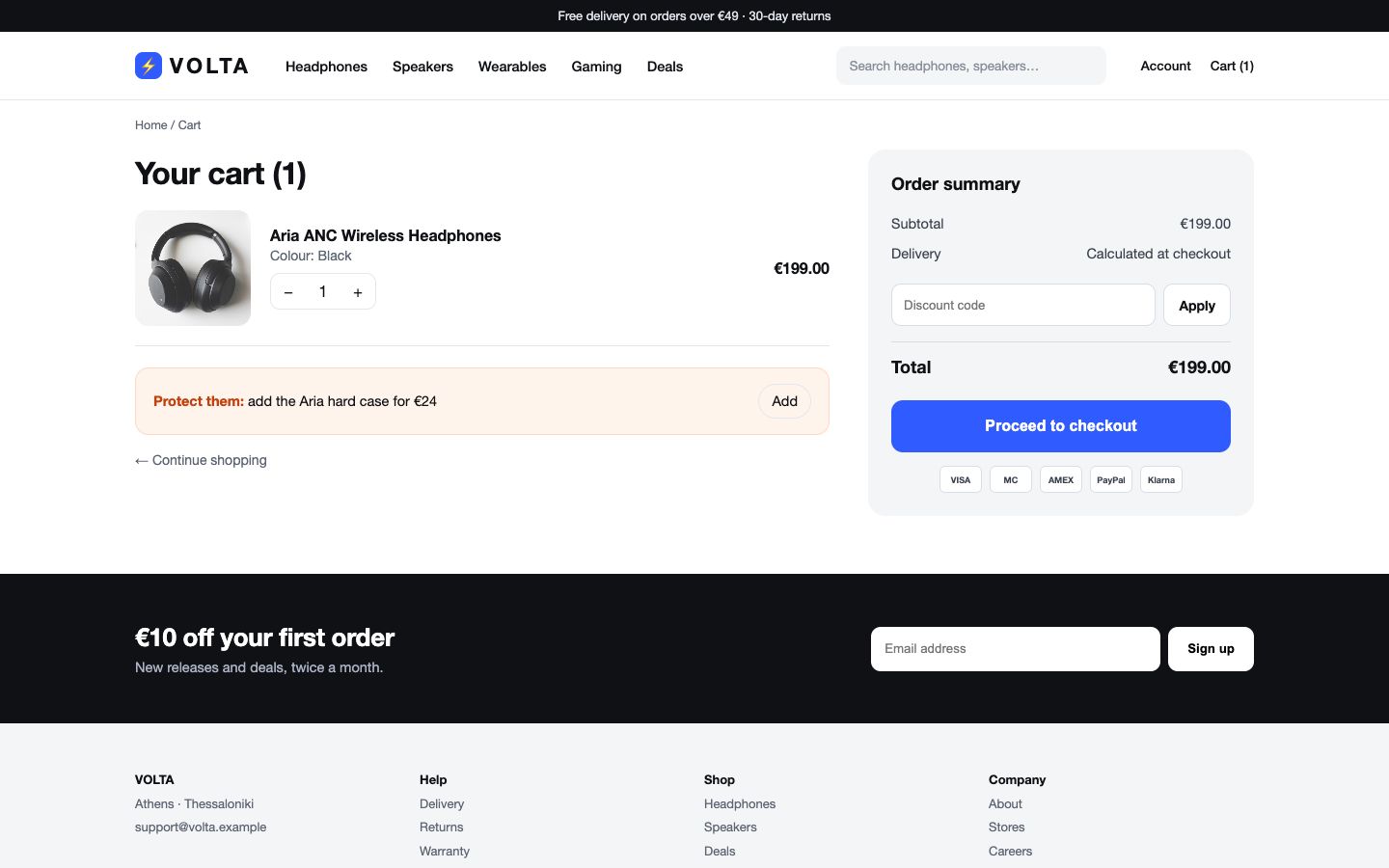Go to Wearables category
This screenshot has width=1389, height=868.
click(512, 67)
